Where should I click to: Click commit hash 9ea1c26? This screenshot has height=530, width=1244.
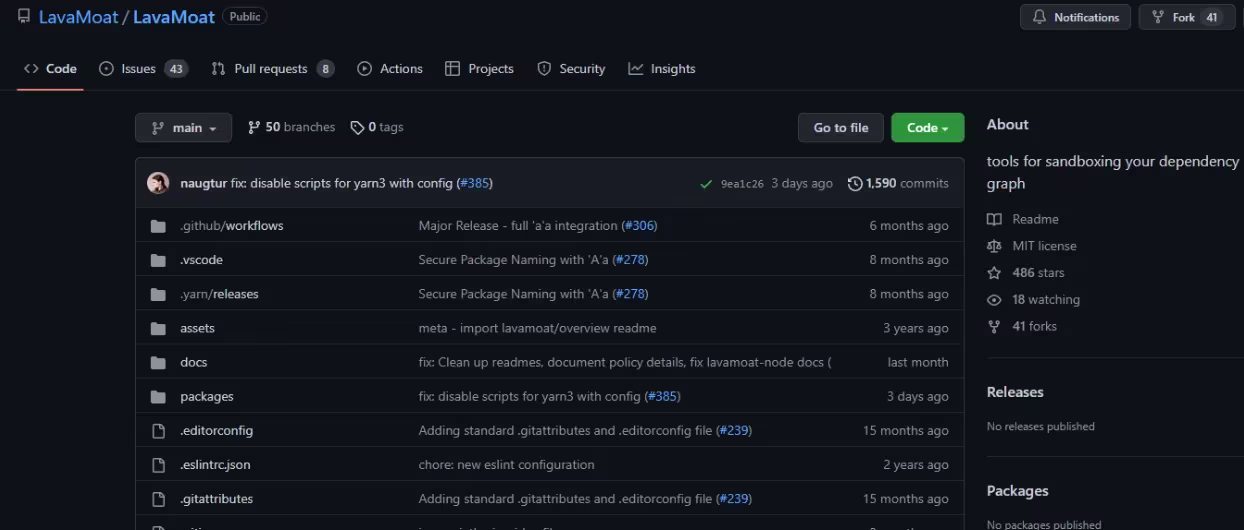coord(742,184)
